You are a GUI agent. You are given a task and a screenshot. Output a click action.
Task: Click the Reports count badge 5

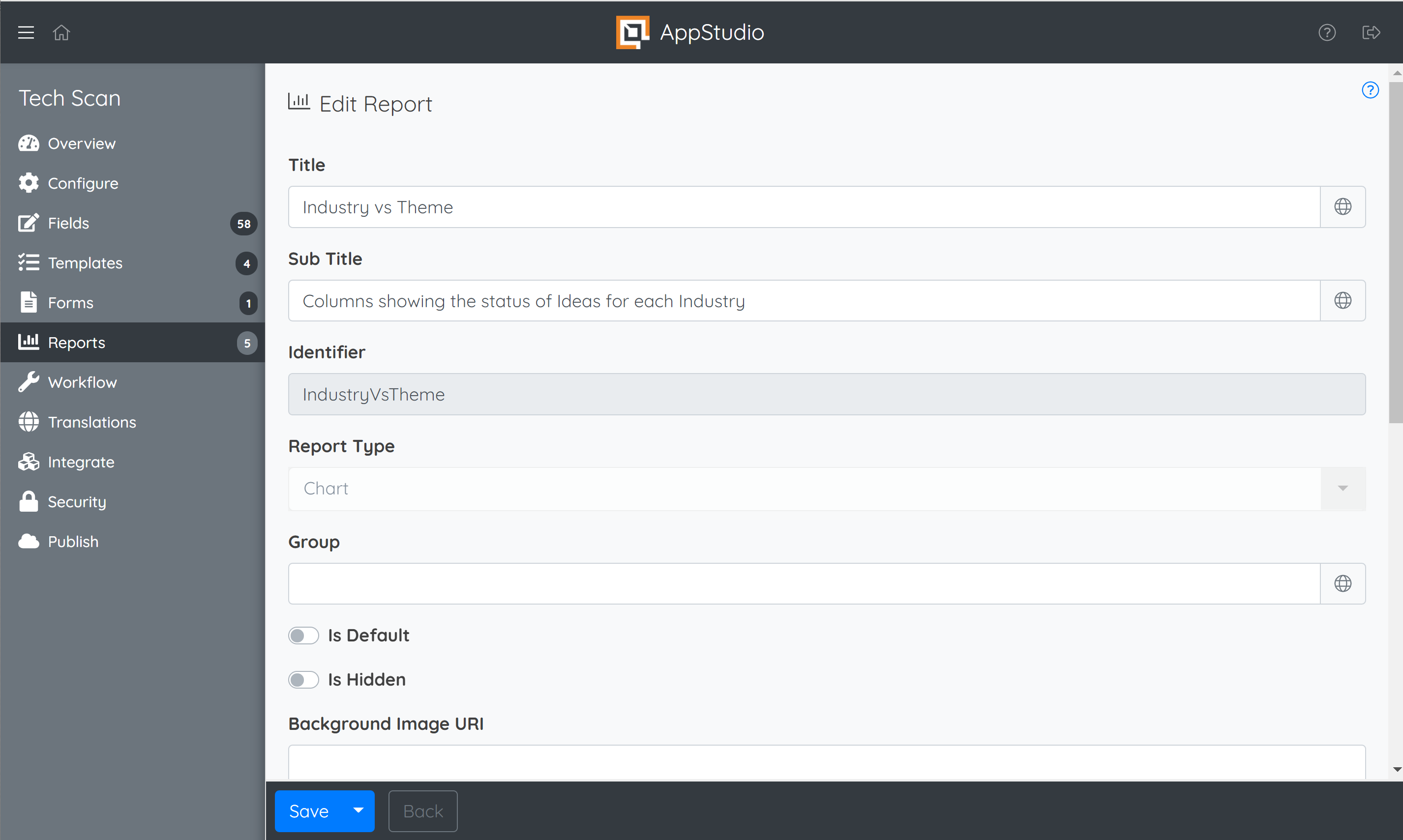point(247,343)
